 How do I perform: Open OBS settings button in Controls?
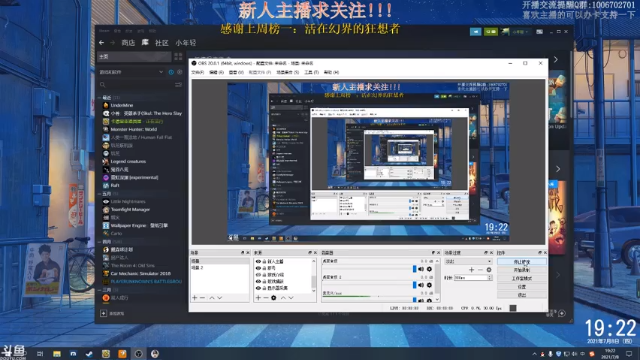point(522,287)
